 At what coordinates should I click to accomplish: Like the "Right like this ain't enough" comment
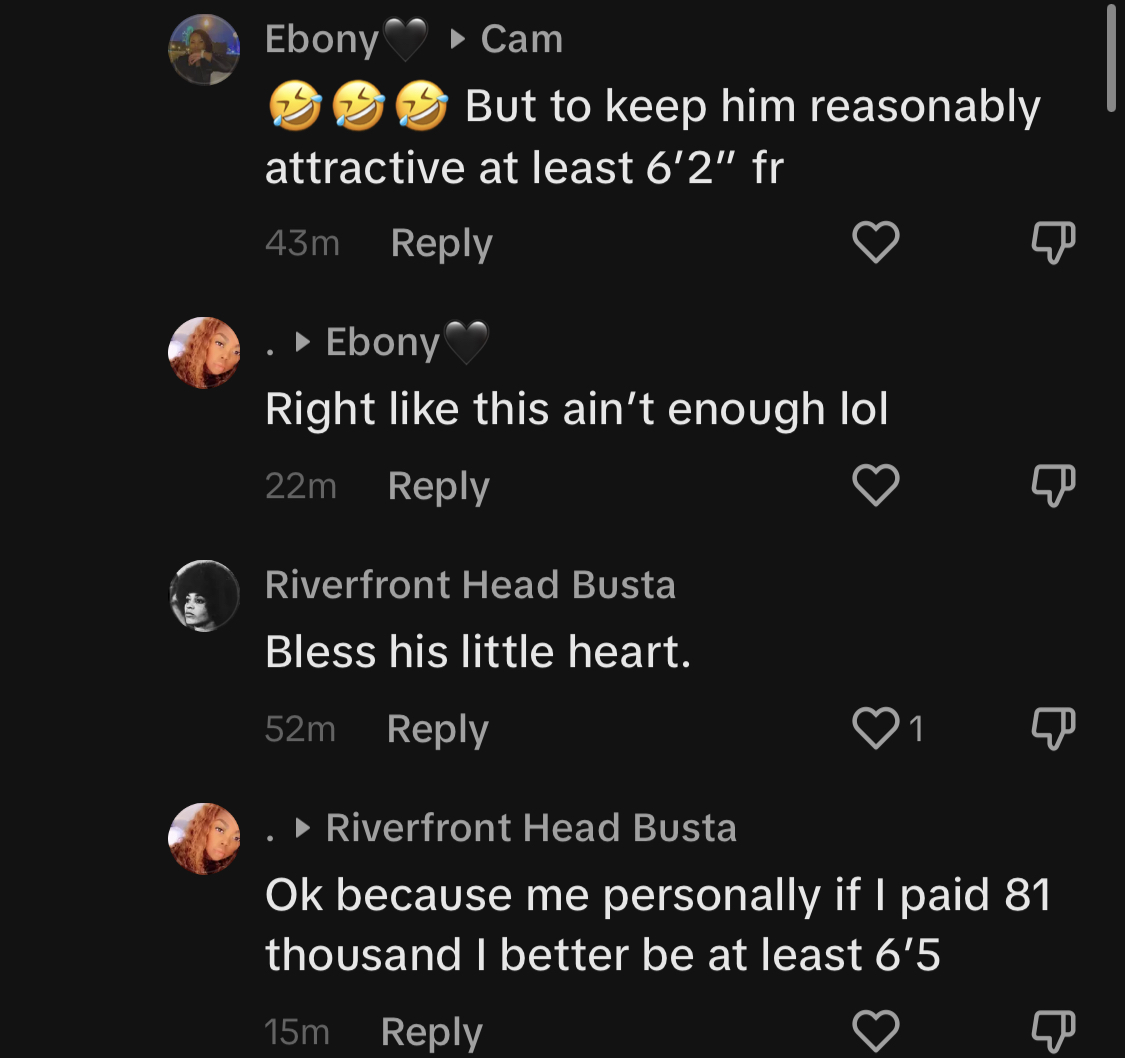875,485
